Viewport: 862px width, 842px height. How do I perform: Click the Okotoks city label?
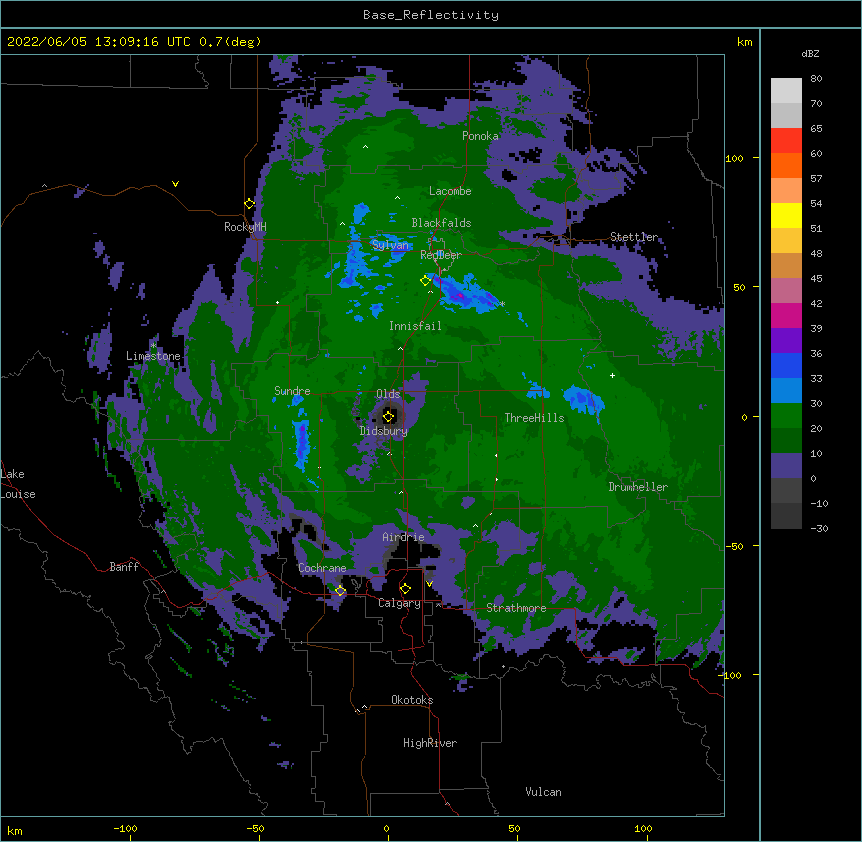pyautogui.click(x=412, y=700)
